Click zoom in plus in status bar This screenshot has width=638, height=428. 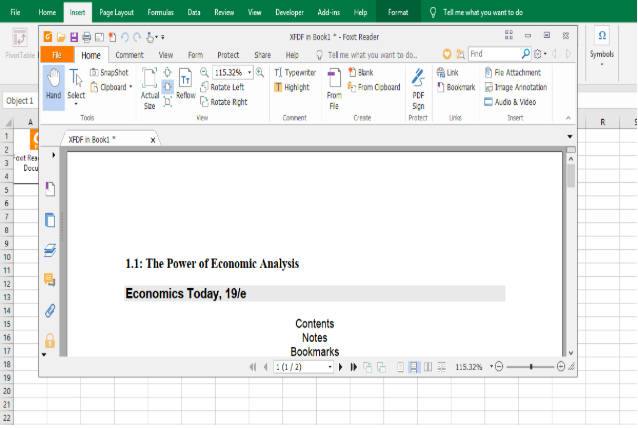561,367
